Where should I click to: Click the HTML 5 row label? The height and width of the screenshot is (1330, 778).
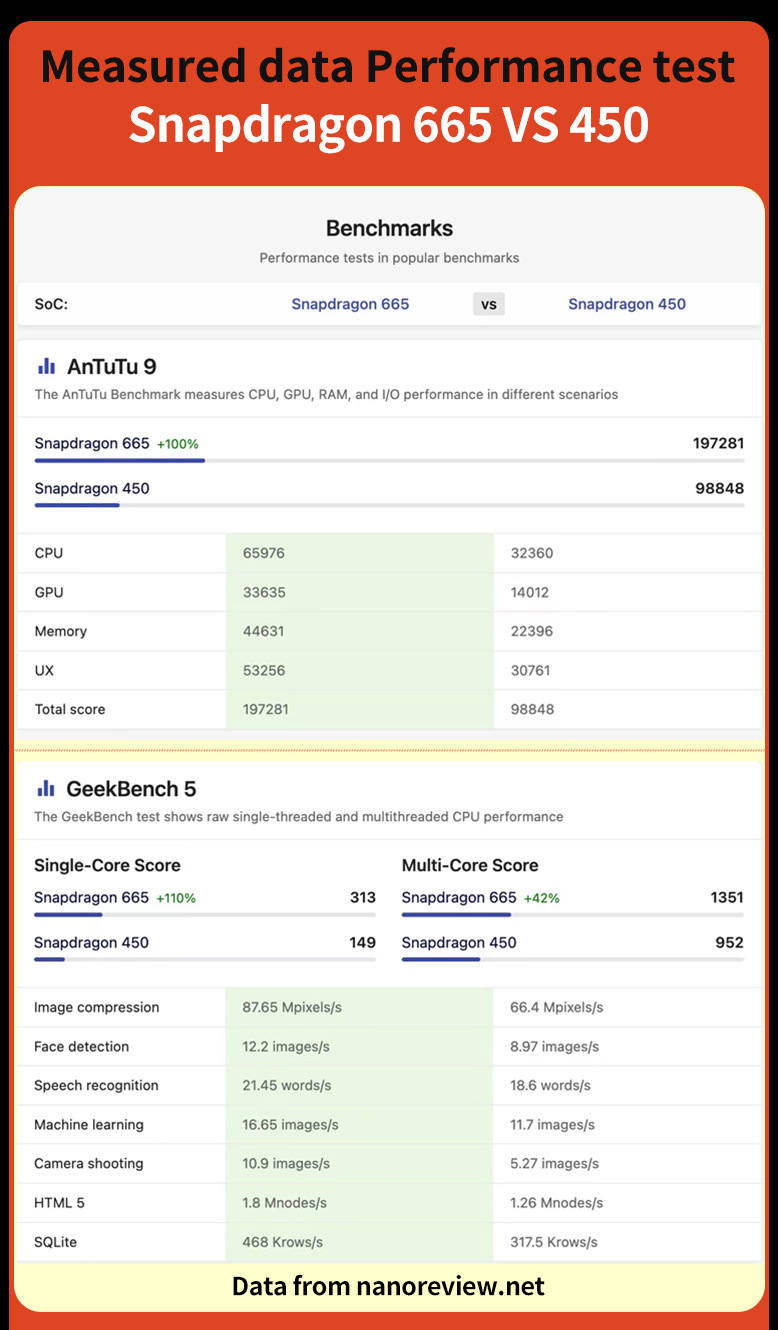pos(59,1202)
